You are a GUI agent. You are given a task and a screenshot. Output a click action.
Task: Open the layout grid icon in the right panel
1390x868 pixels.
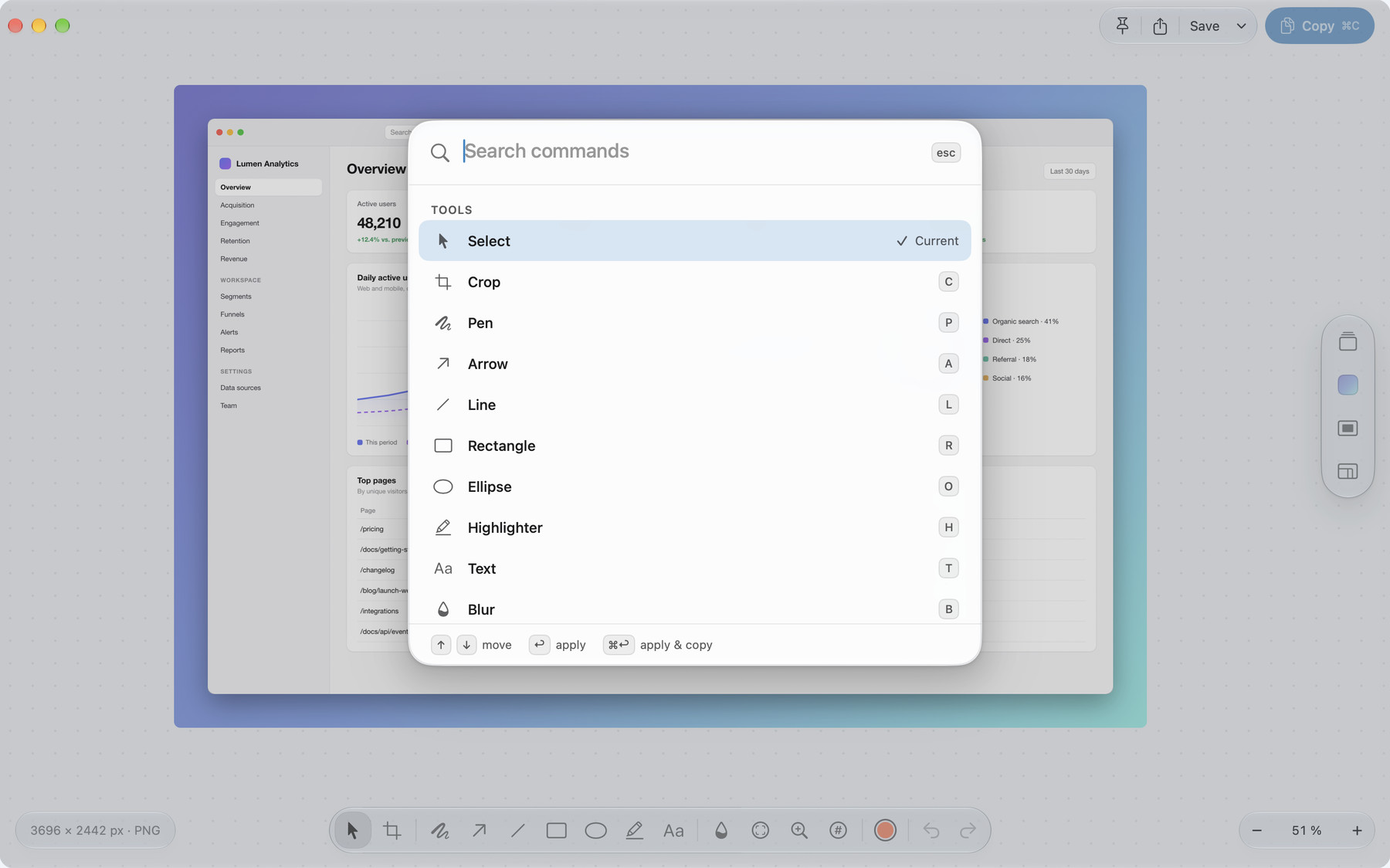click(1348, 471)
